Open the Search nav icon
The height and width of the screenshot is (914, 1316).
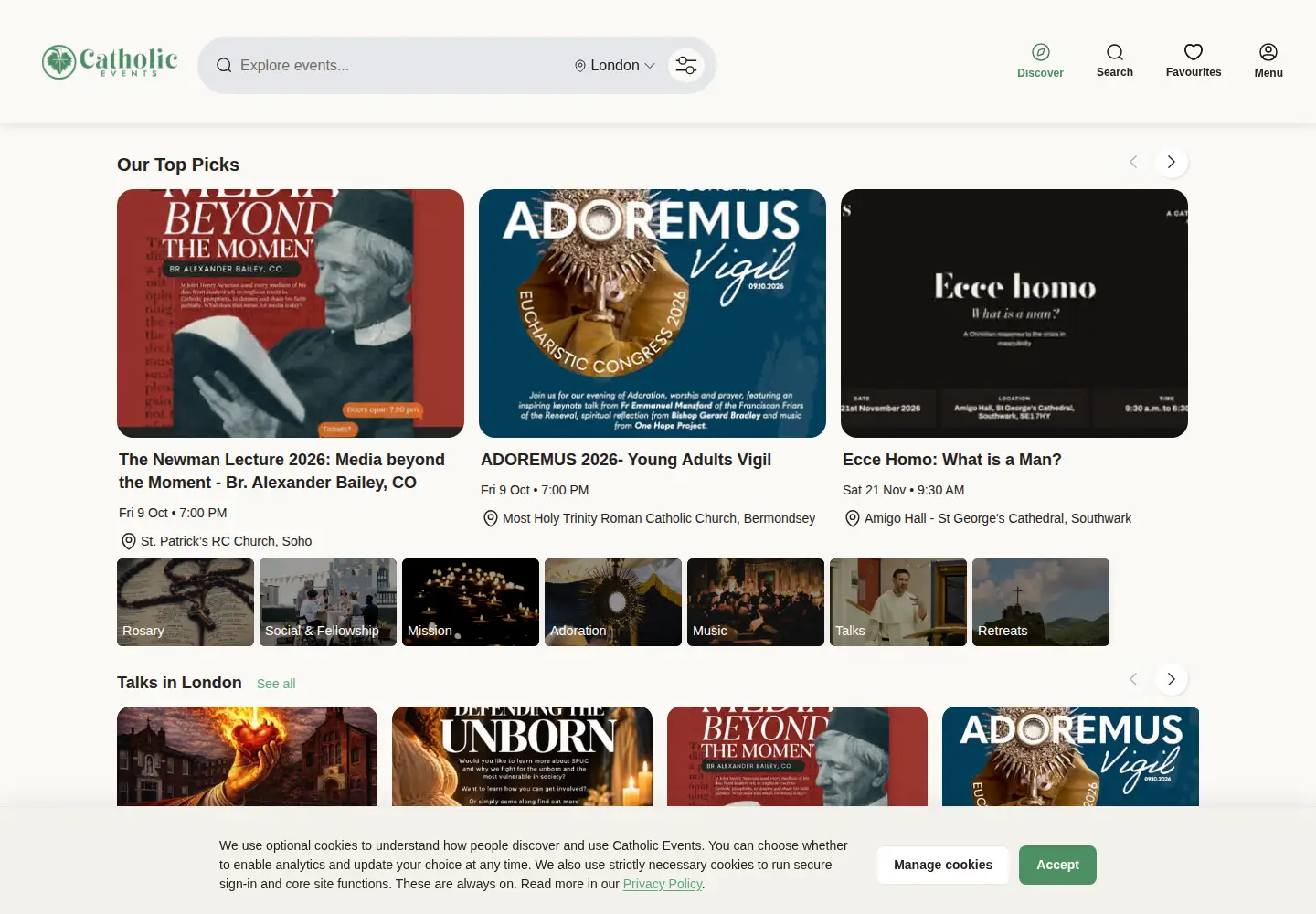1115,52
